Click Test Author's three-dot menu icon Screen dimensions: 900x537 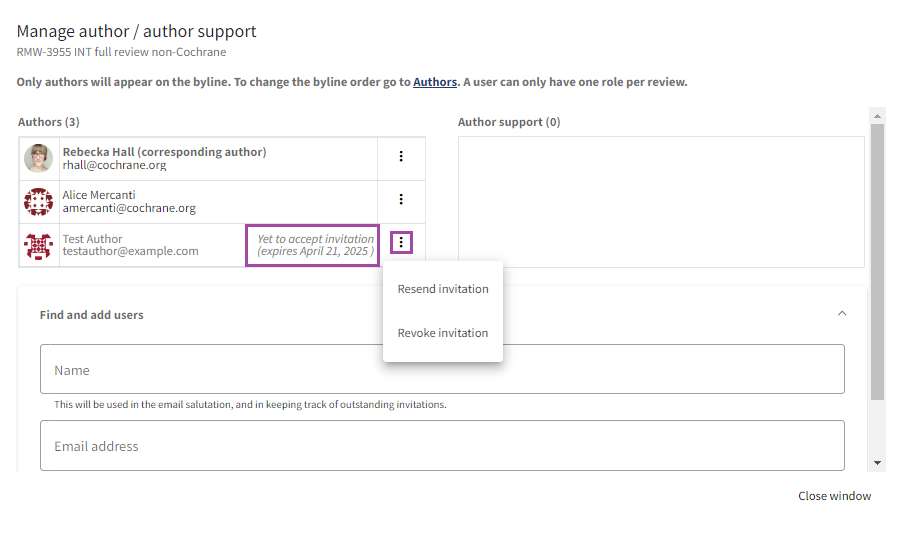[401, 243]
